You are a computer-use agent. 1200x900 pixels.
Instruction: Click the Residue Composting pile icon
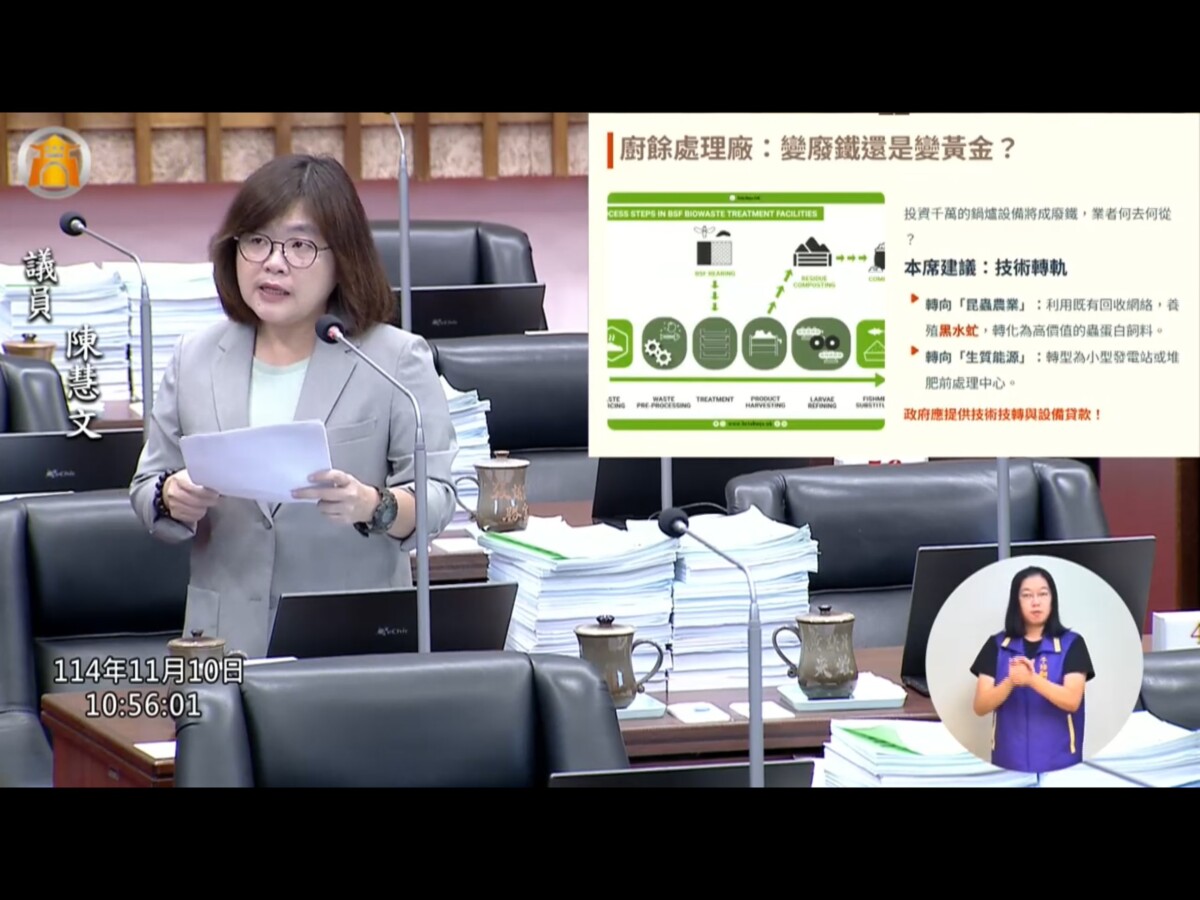tap(810, 252)
